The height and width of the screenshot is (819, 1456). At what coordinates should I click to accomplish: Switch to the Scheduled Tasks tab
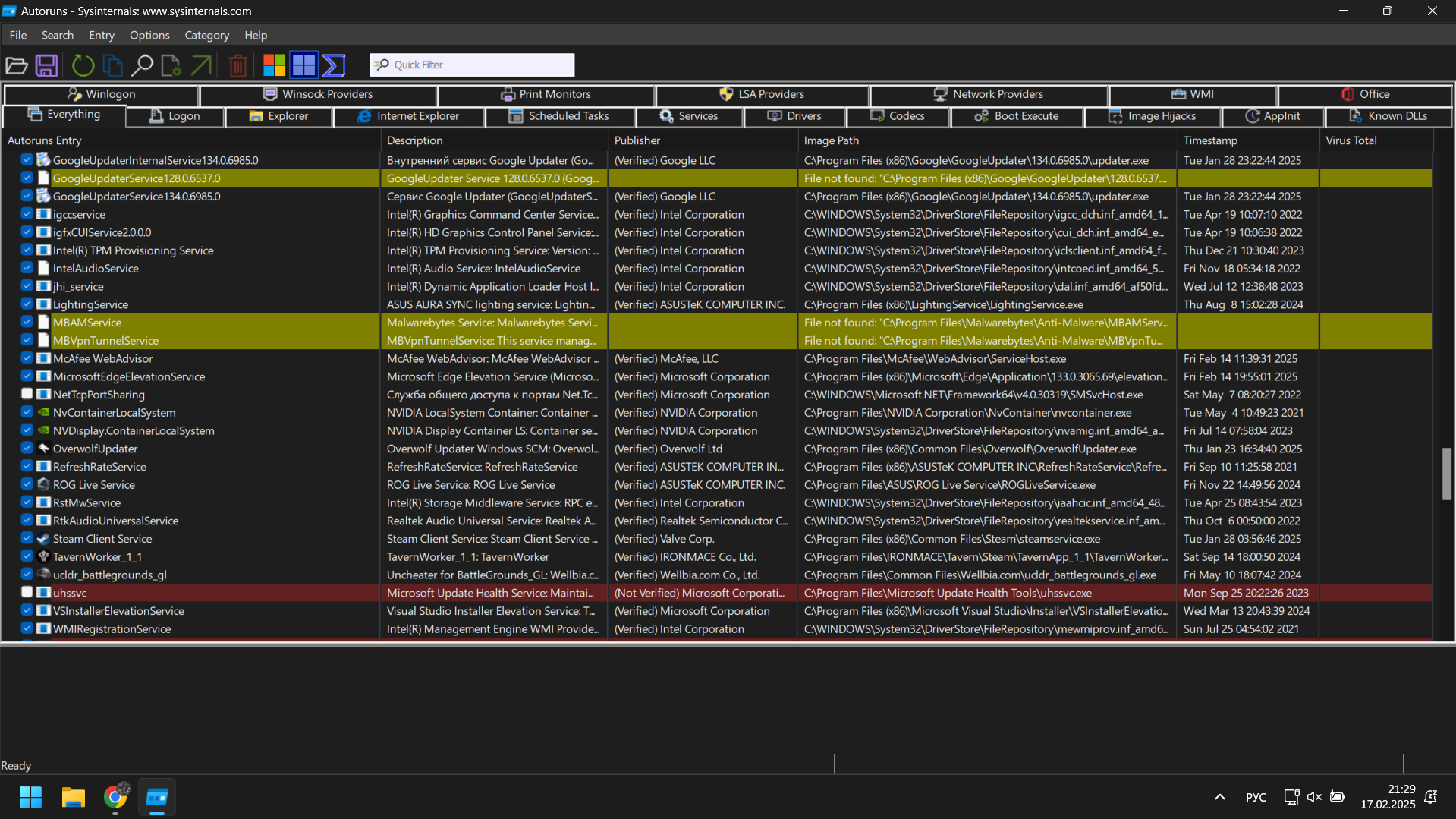click(558, 116)
